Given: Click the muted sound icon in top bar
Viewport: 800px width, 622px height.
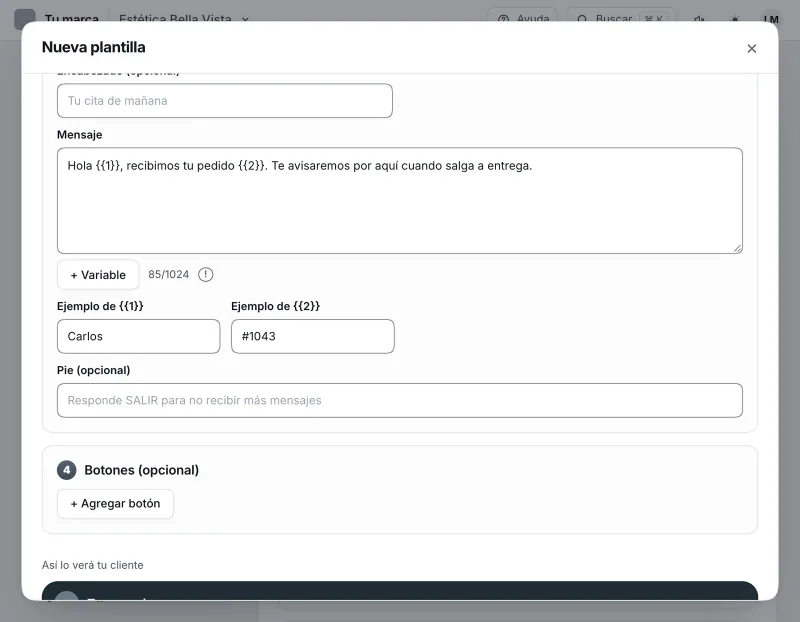Looking at the screenshot, I should pyautogui.click(x=699, y=19).
